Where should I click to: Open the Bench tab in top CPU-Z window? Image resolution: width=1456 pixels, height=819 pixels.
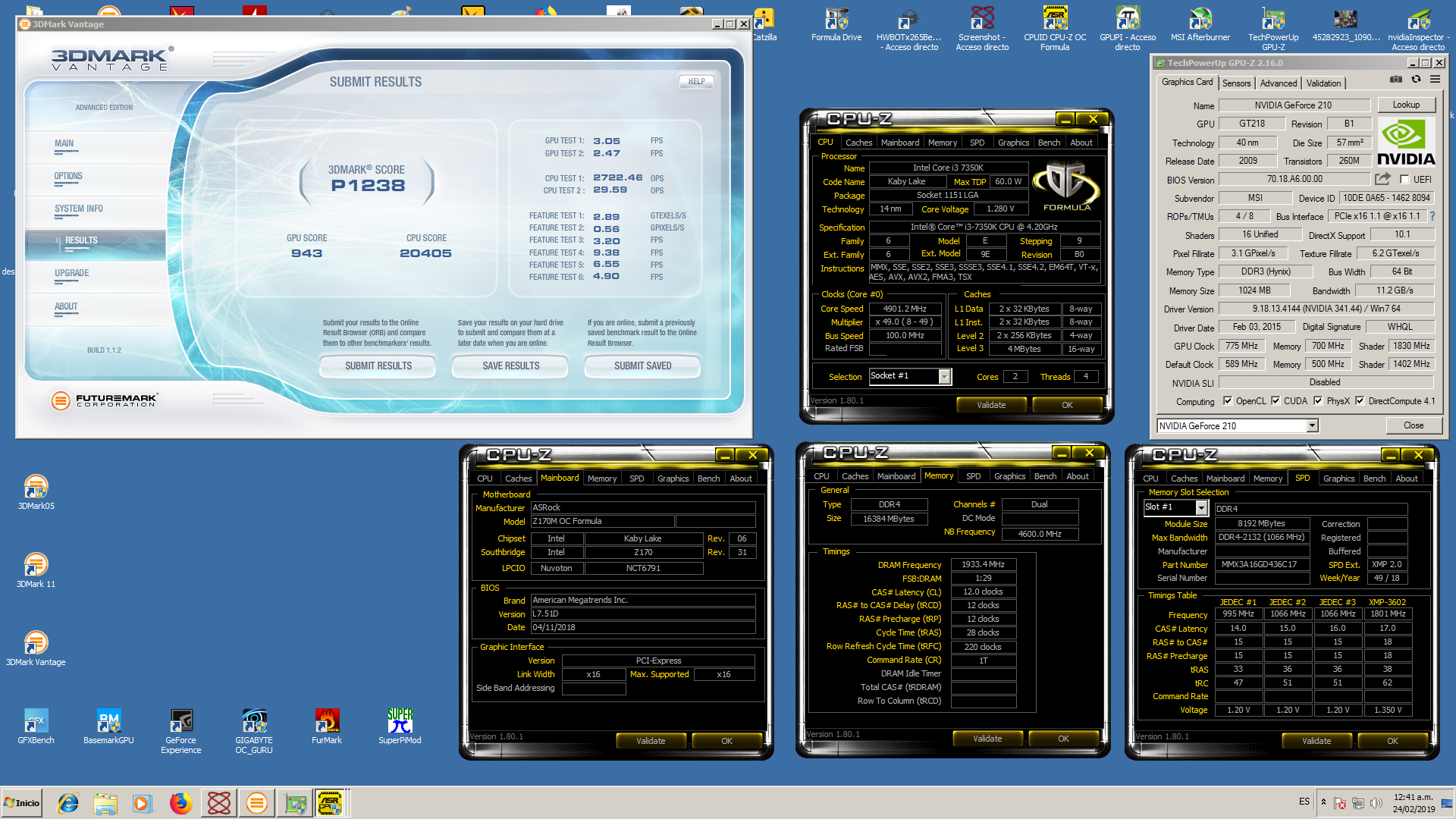coord(1050,143)
